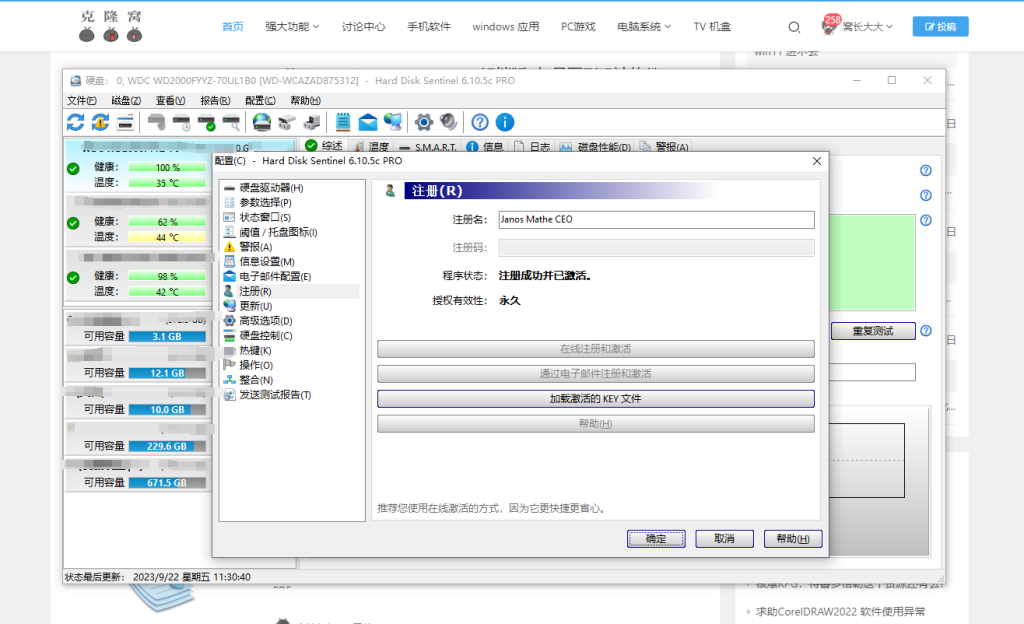Select 更新(U) in config tree
1024x624 pixels.
pos(255,306)
